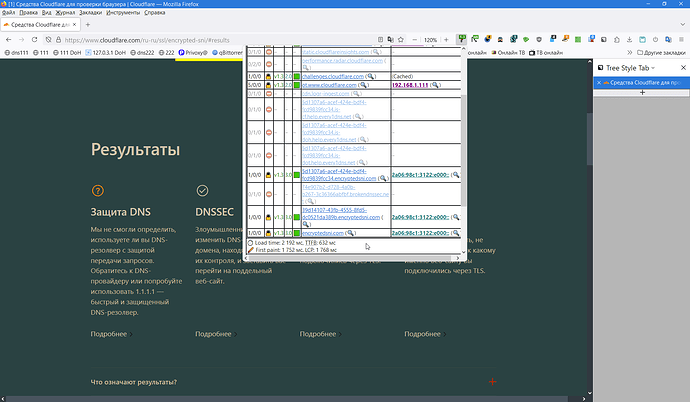The image size is (690, 402).
Task: Open the Firefox hamburger application menu
Action: 681,40
